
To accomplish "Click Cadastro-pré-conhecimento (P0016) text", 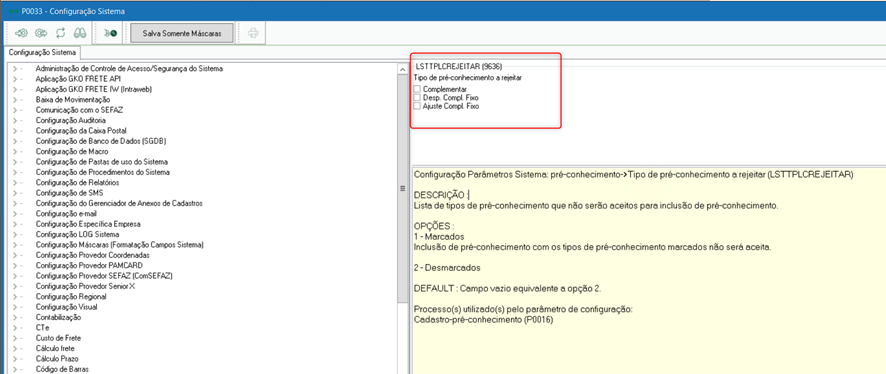I will point(483,320).
